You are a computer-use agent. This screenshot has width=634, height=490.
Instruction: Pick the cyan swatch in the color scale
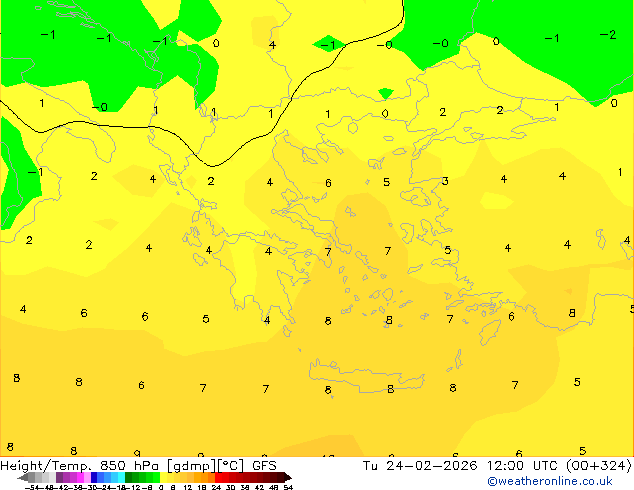click(121, 477)
